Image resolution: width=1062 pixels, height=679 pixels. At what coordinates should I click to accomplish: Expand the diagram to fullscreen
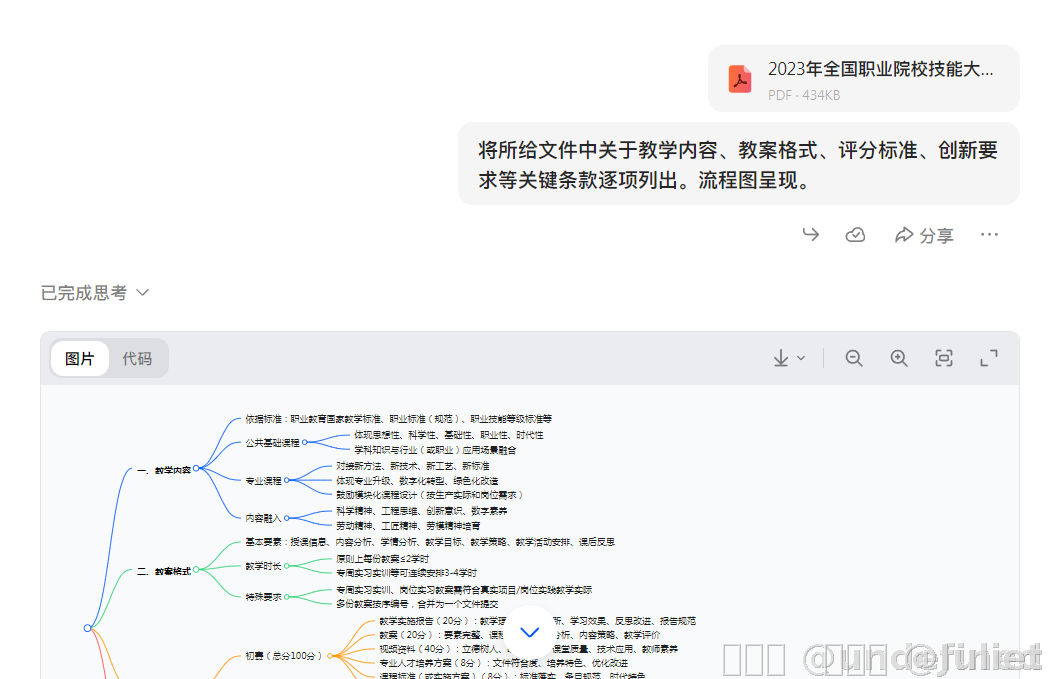click(989, 358)
